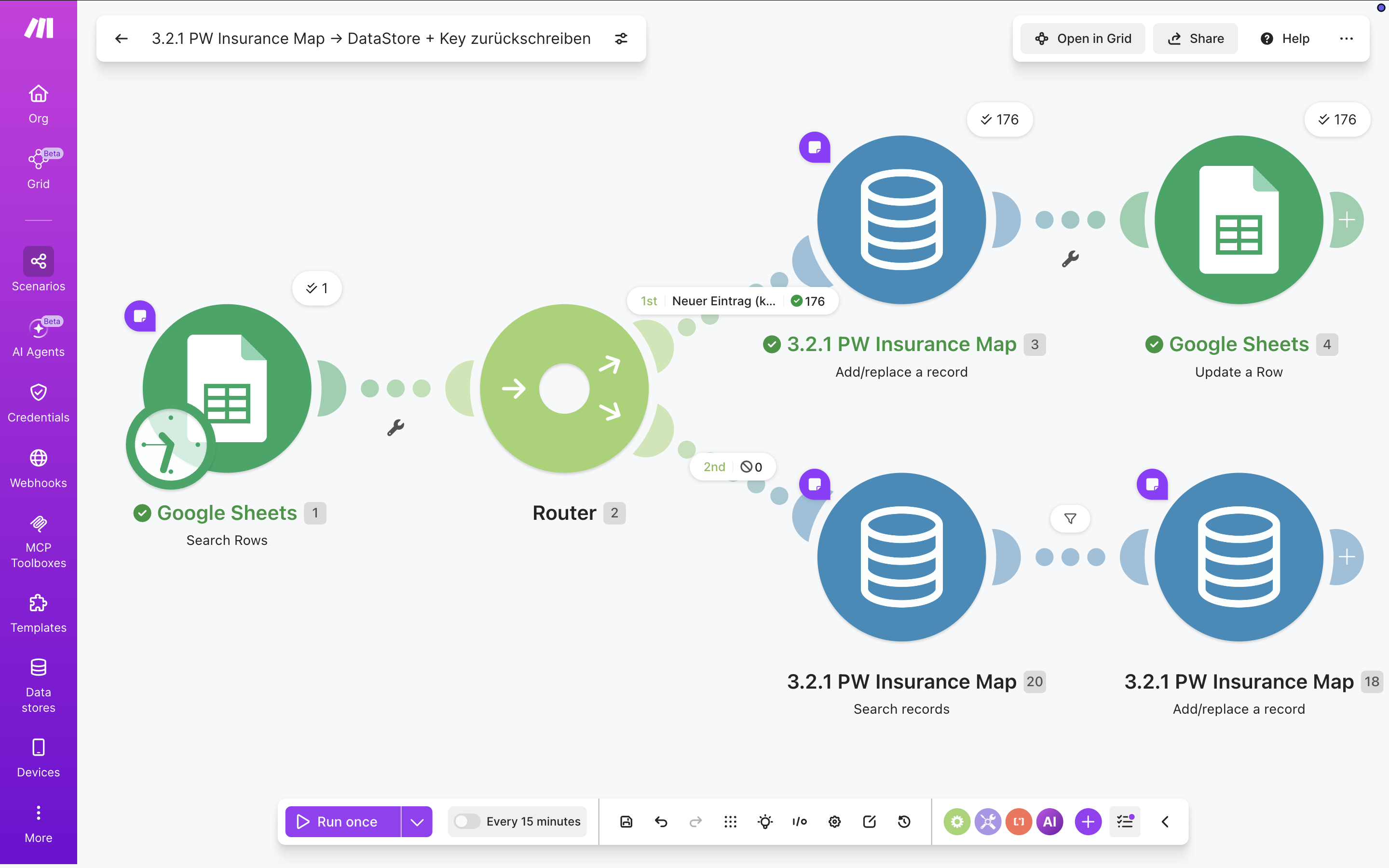Open the 2nd route label

(x=733, y=467)
